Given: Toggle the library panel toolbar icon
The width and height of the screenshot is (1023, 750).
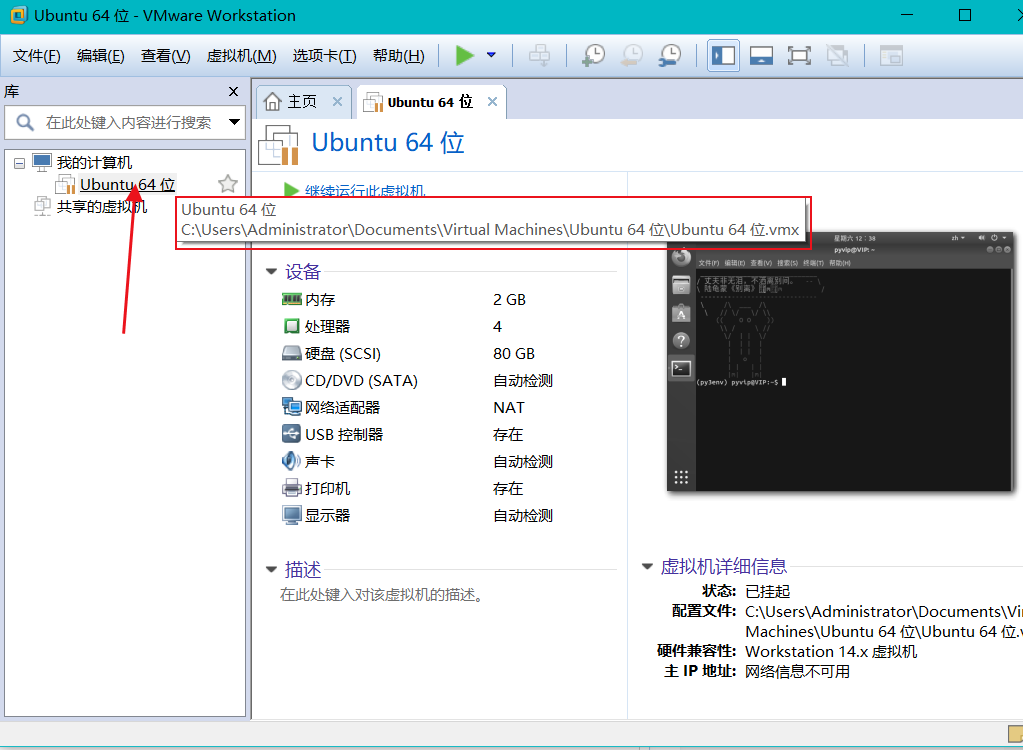Looking at the screenshot, I should 722,55.
